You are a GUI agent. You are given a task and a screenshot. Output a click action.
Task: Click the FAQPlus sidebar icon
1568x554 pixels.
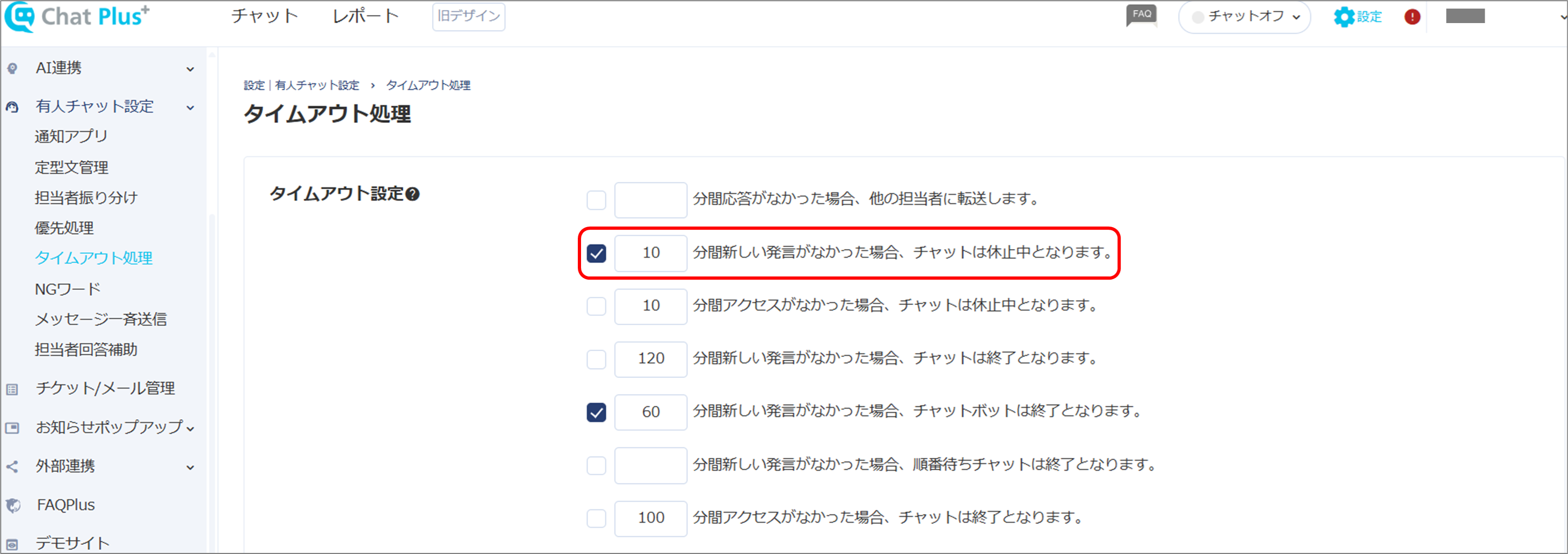[x=13, y=505]
